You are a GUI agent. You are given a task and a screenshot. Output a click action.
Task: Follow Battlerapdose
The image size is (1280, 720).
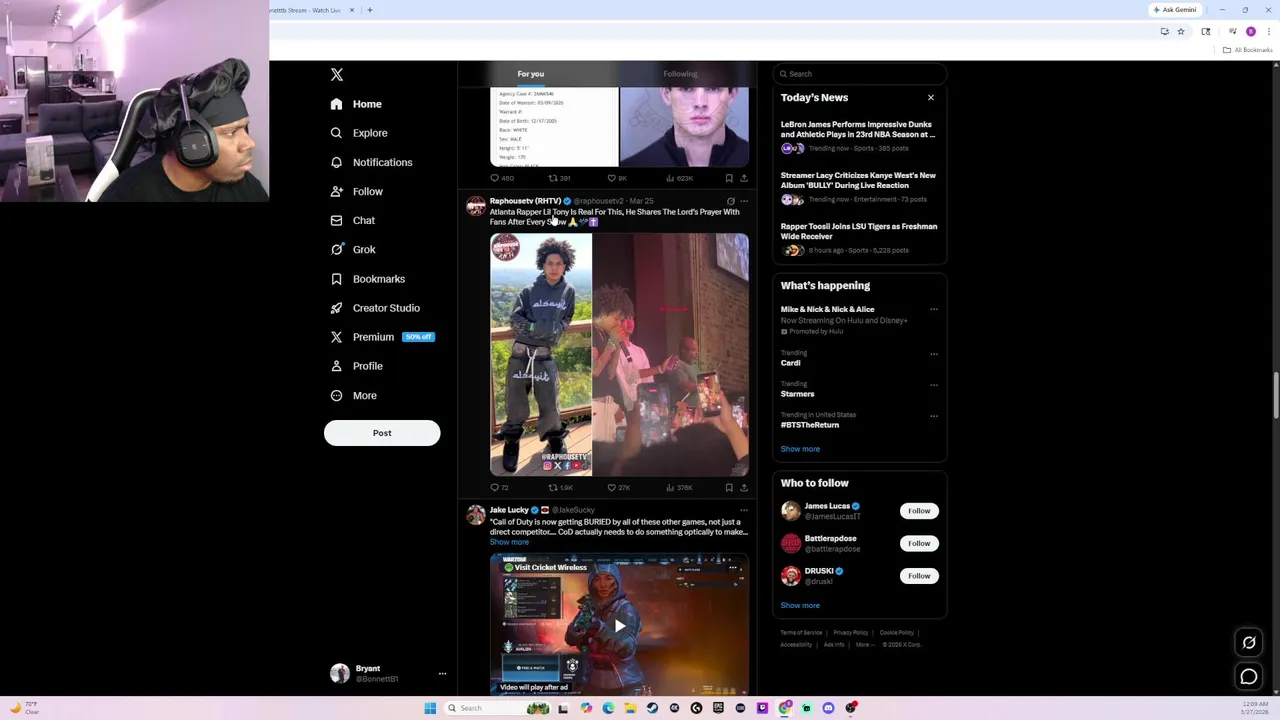tap(919, 543)
